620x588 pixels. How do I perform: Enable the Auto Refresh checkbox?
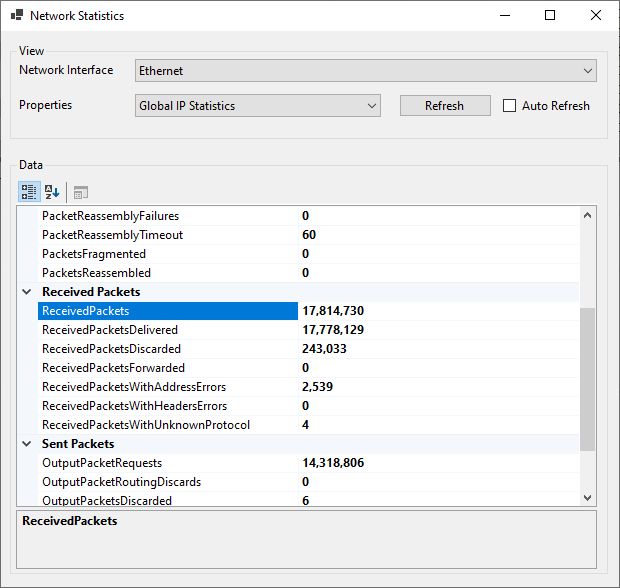pyautogui.click(x=509, y=106)
